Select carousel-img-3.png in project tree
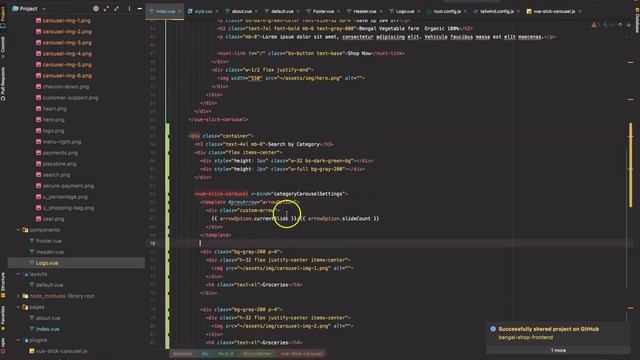The width and height of the screenshot is (640, 360). (x=63, y=42)
